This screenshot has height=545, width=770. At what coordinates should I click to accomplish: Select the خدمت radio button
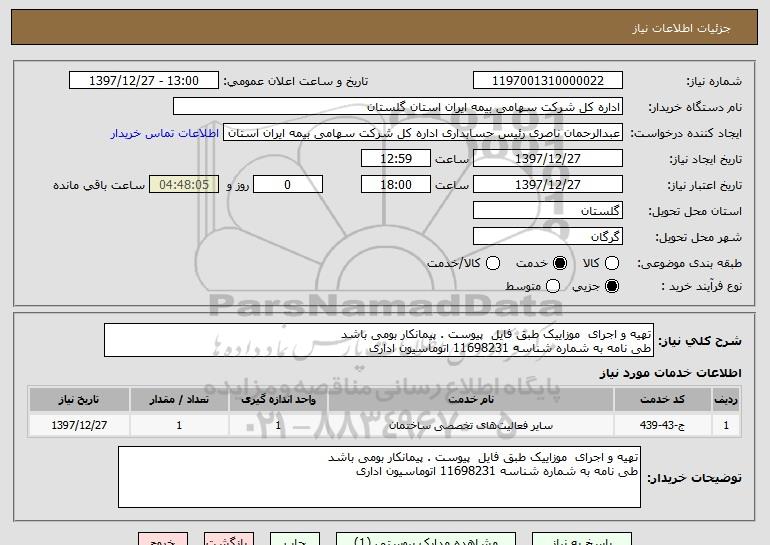560,263
